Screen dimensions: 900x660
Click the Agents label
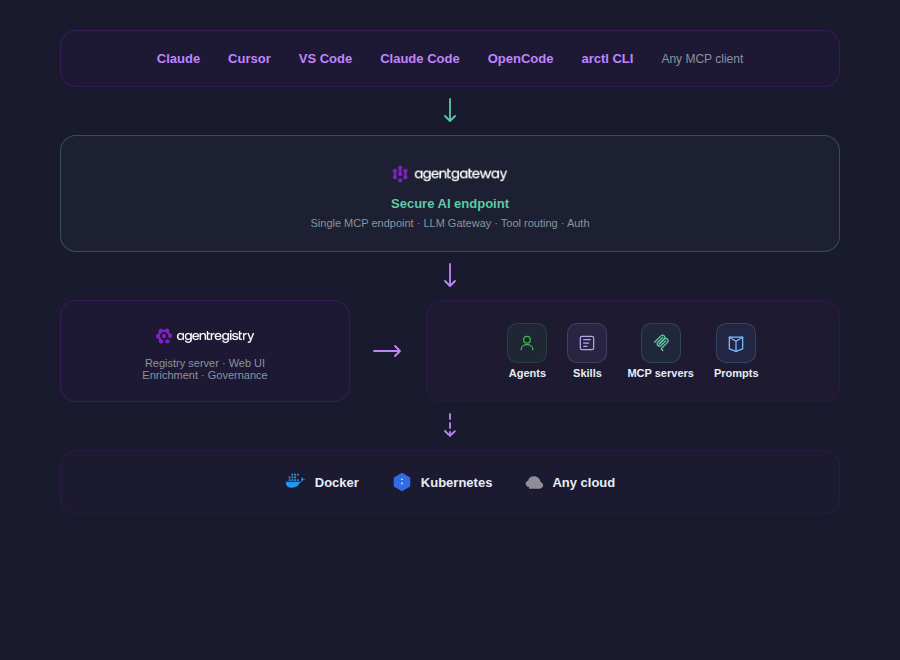pos(527,374)
